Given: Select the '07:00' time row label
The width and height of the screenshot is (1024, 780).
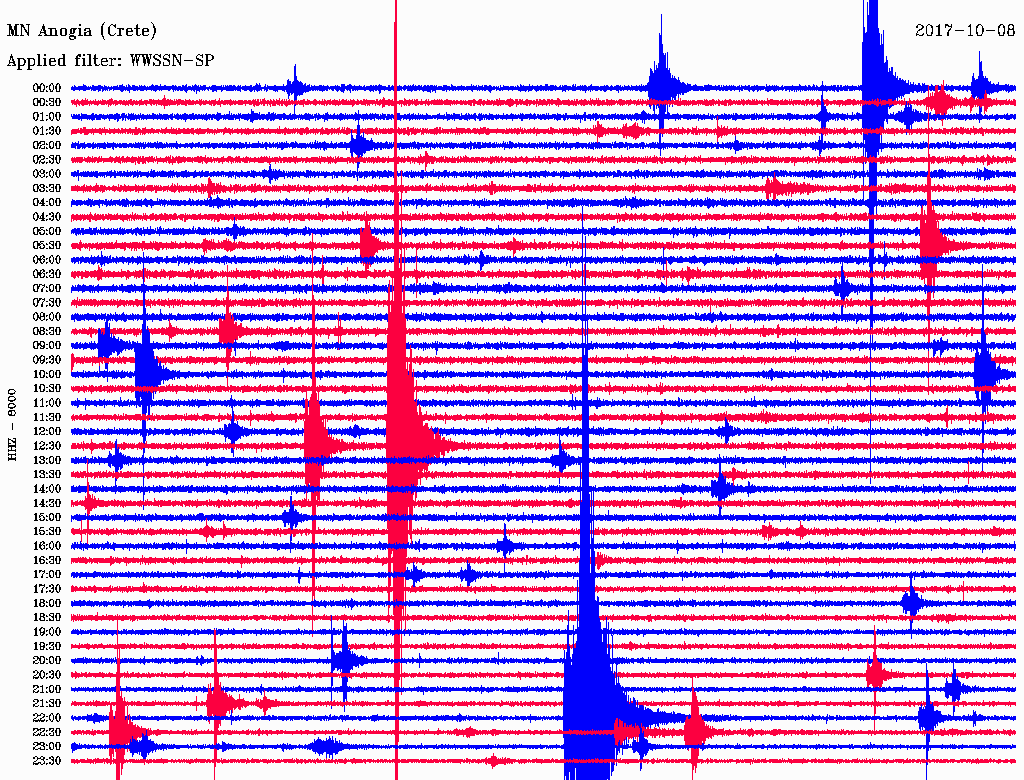Looking at the screenshot, I should 47,288.
